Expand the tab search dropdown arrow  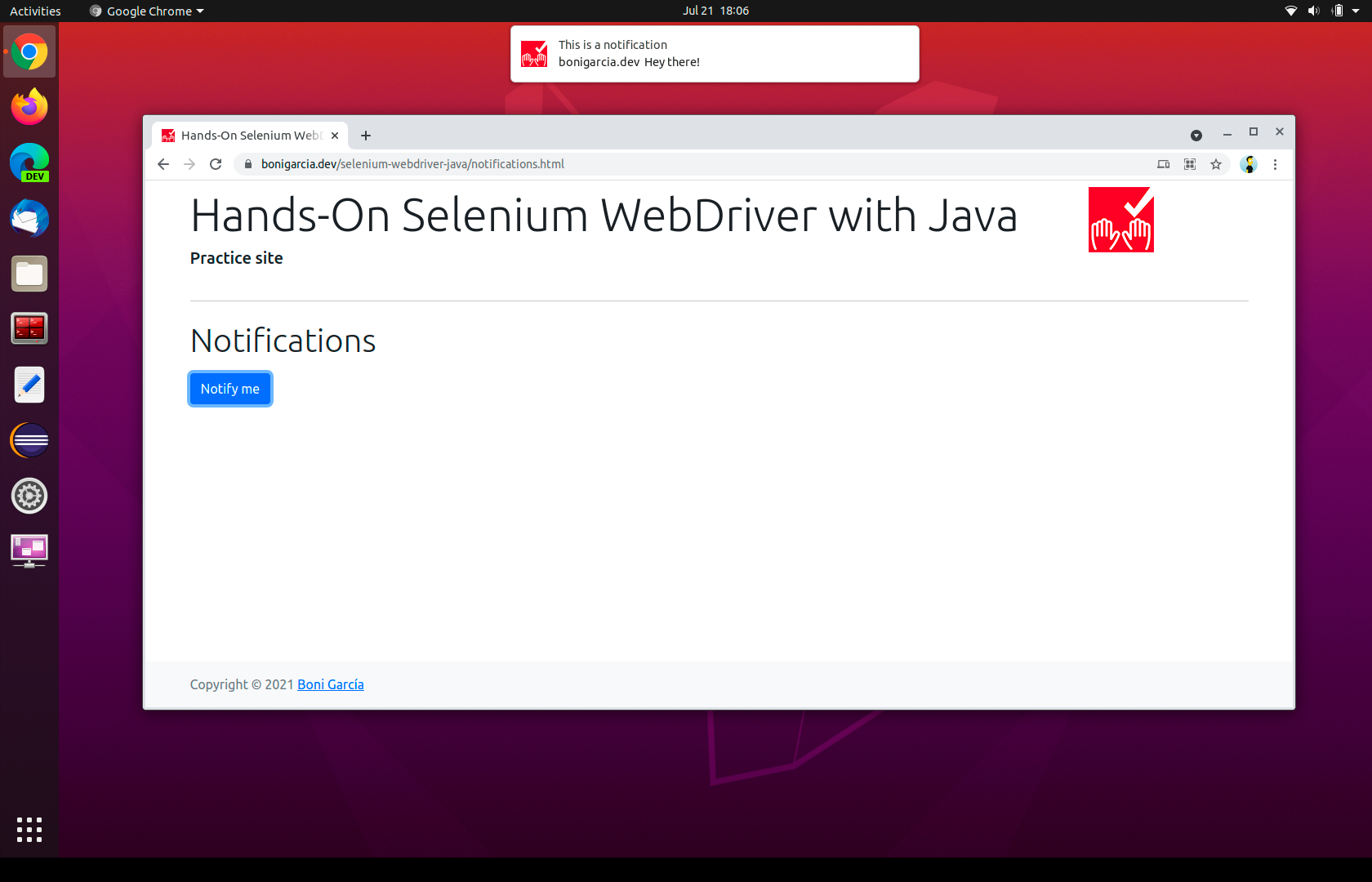tap(1196, 136)
